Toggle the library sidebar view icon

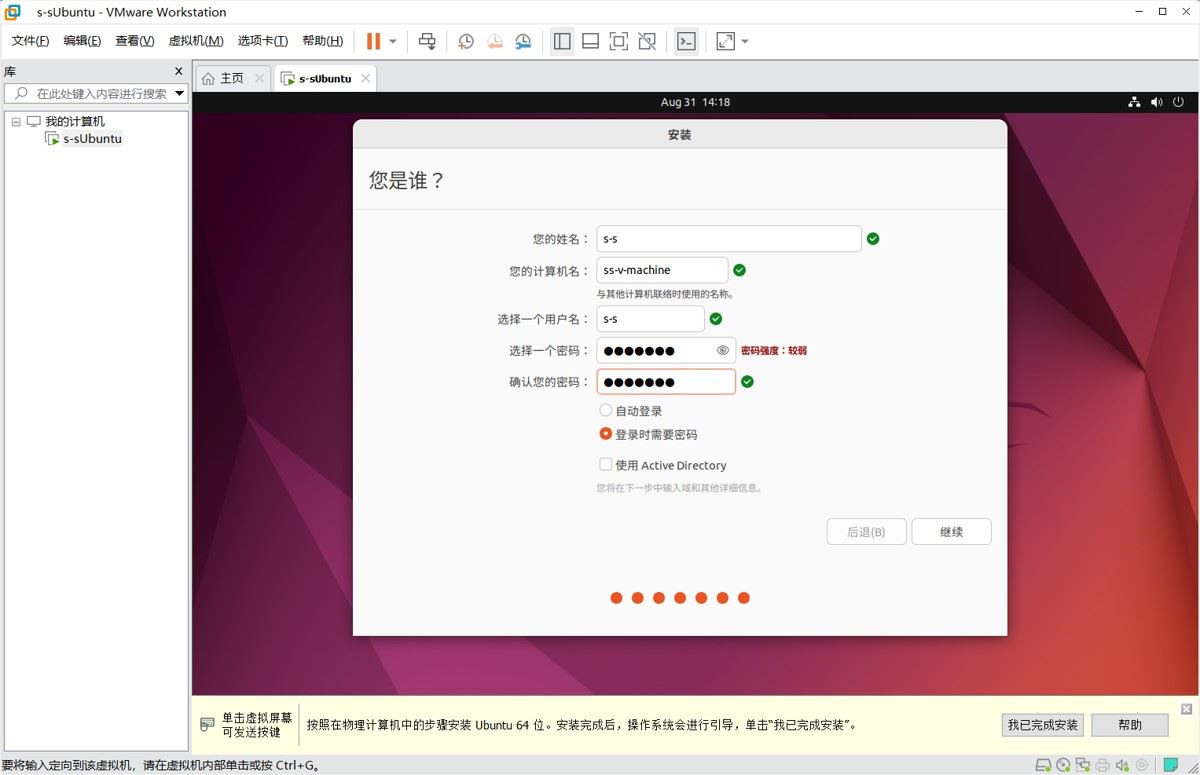[x=562, y=41]
